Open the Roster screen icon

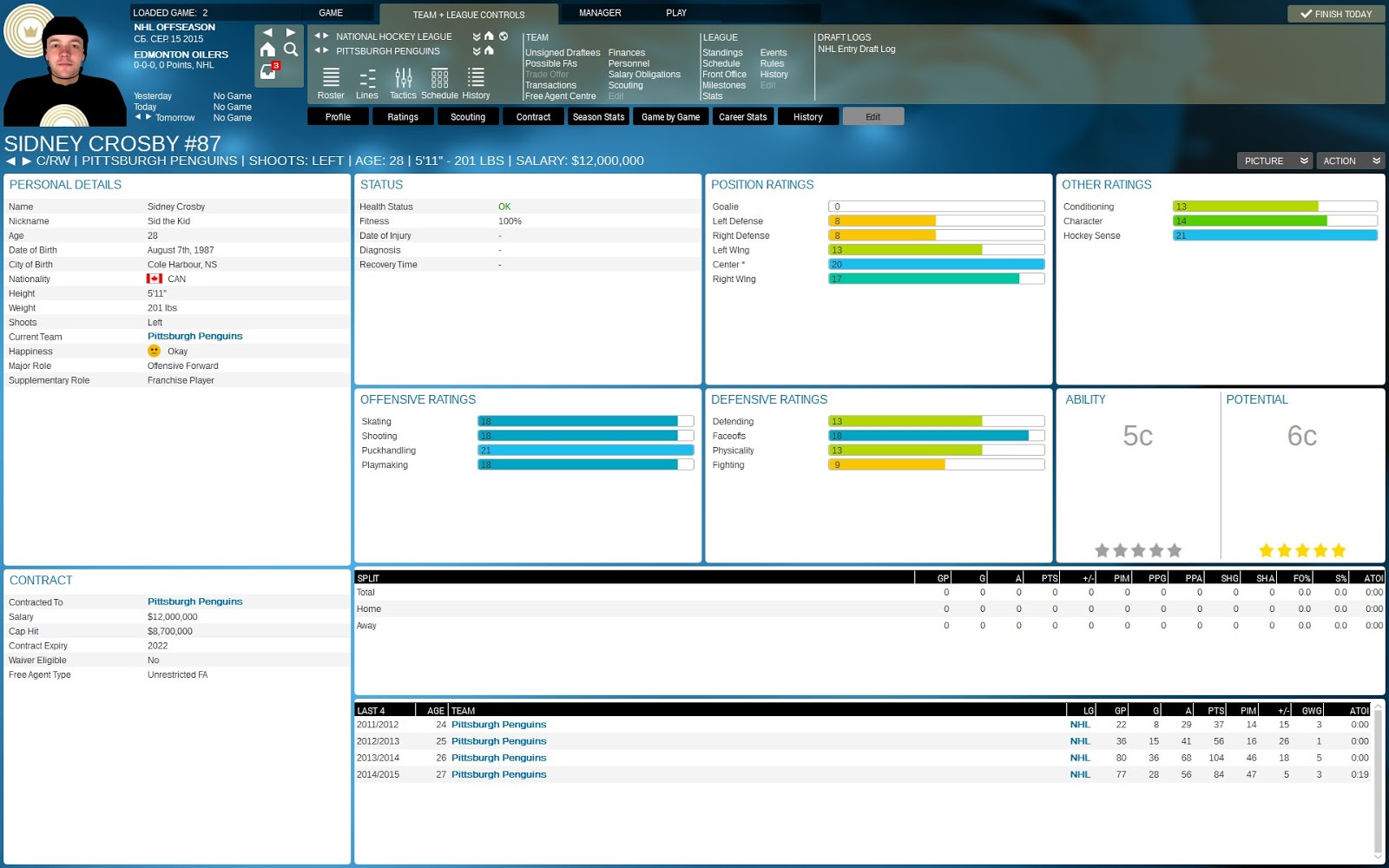pyautogui.click(x=331, y=83)
